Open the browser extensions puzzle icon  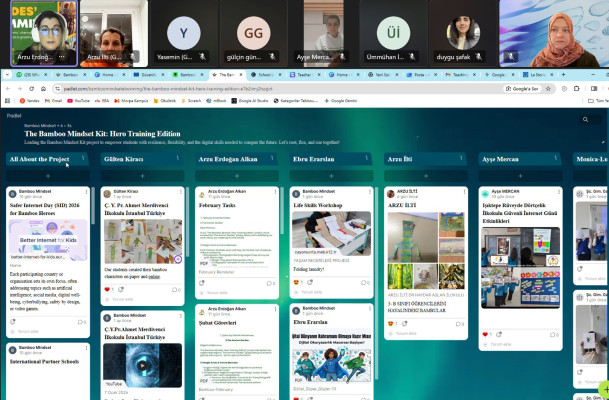click(576, 89)
